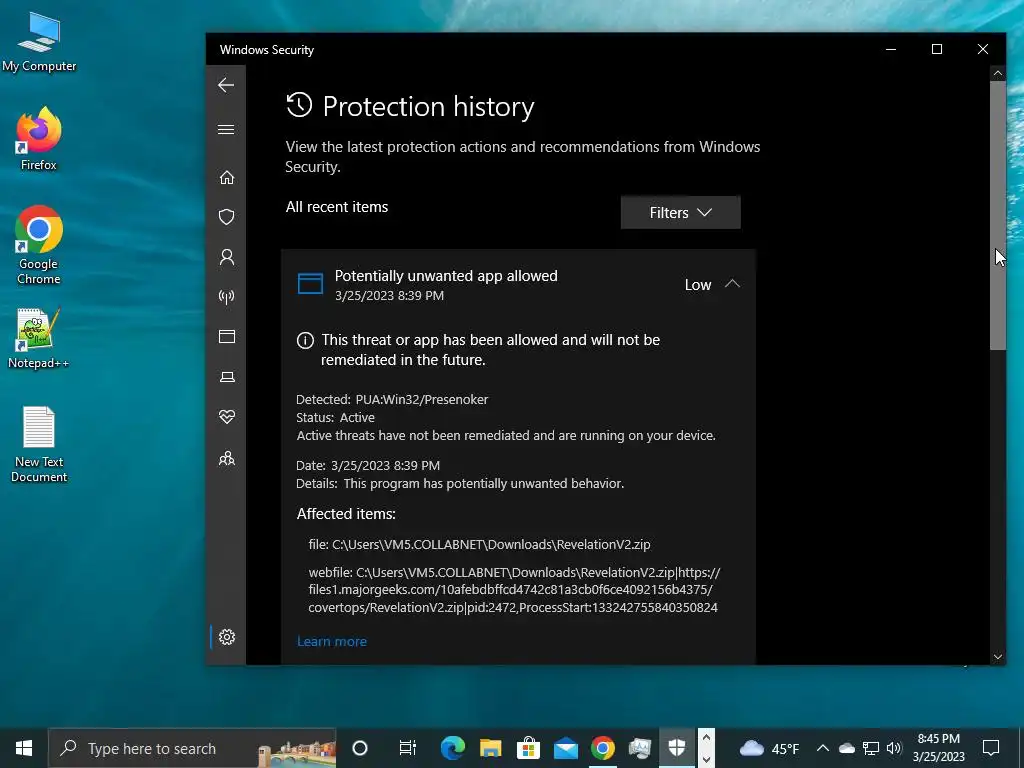Open Virus & threat protection shield icon
The image size is (1024, 768).
point(227,217)
